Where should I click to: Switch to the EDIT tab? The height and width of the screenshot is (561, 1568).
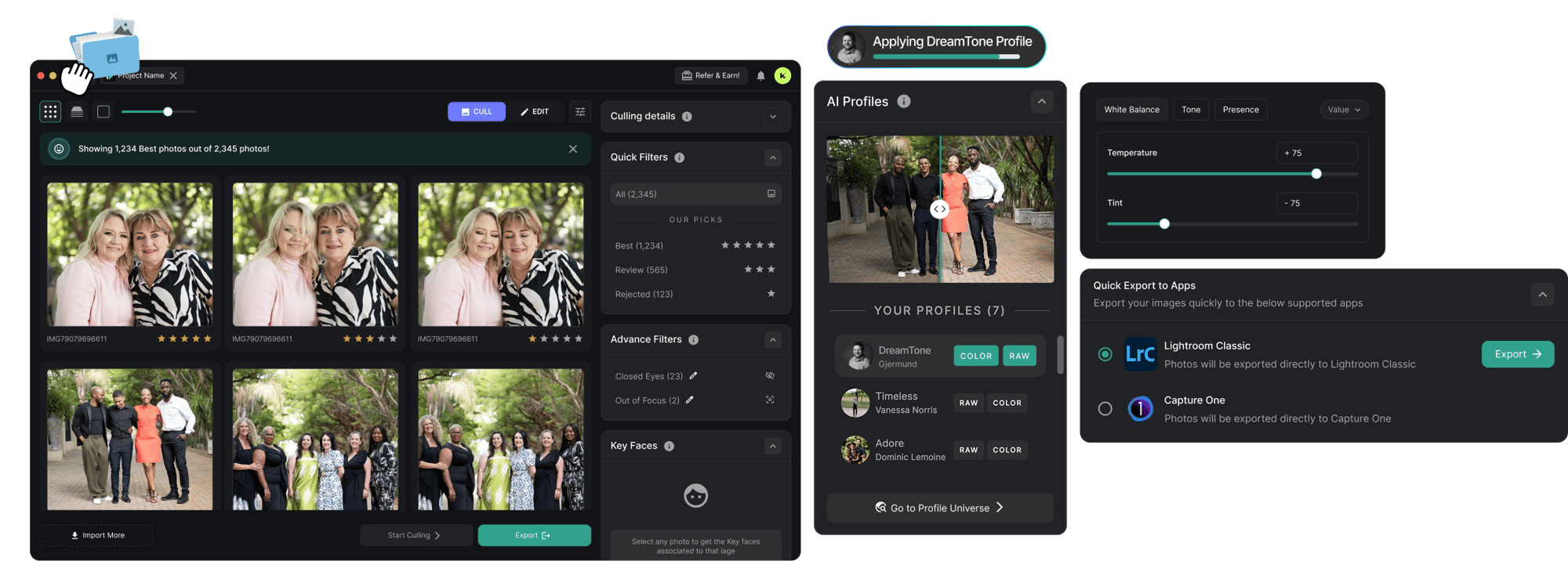click(x=535, y=112)
